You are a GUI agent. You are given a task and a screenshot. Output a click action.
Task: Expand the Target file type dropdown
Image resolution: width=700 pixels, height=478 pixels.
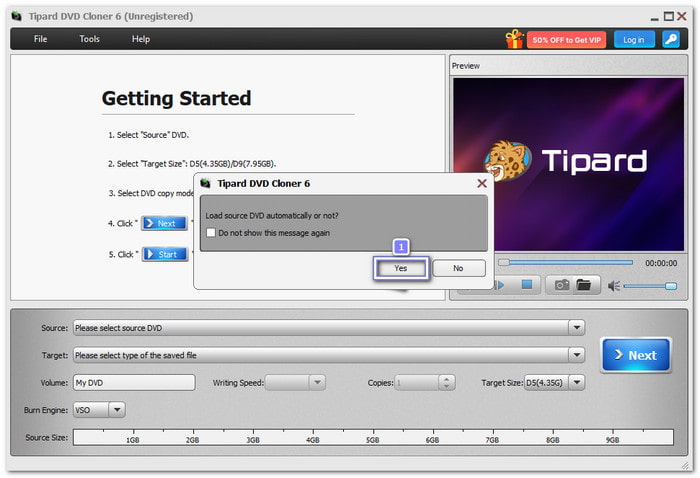coord(576,355)
